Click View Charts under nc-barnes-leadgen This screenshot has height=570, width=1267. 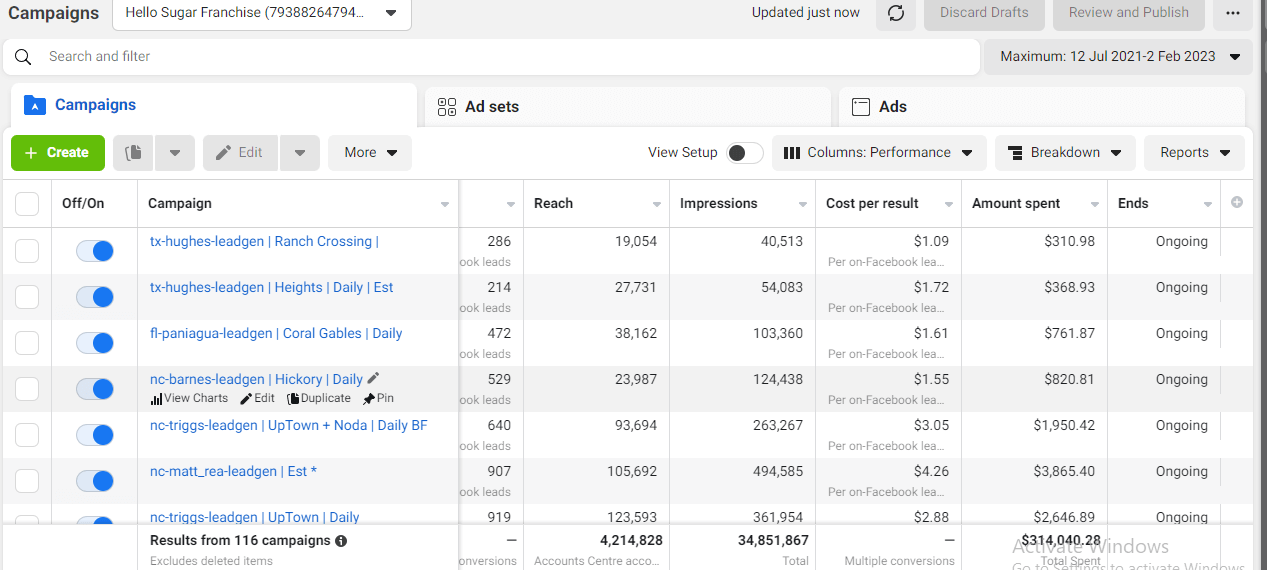[x=189, y=398]
